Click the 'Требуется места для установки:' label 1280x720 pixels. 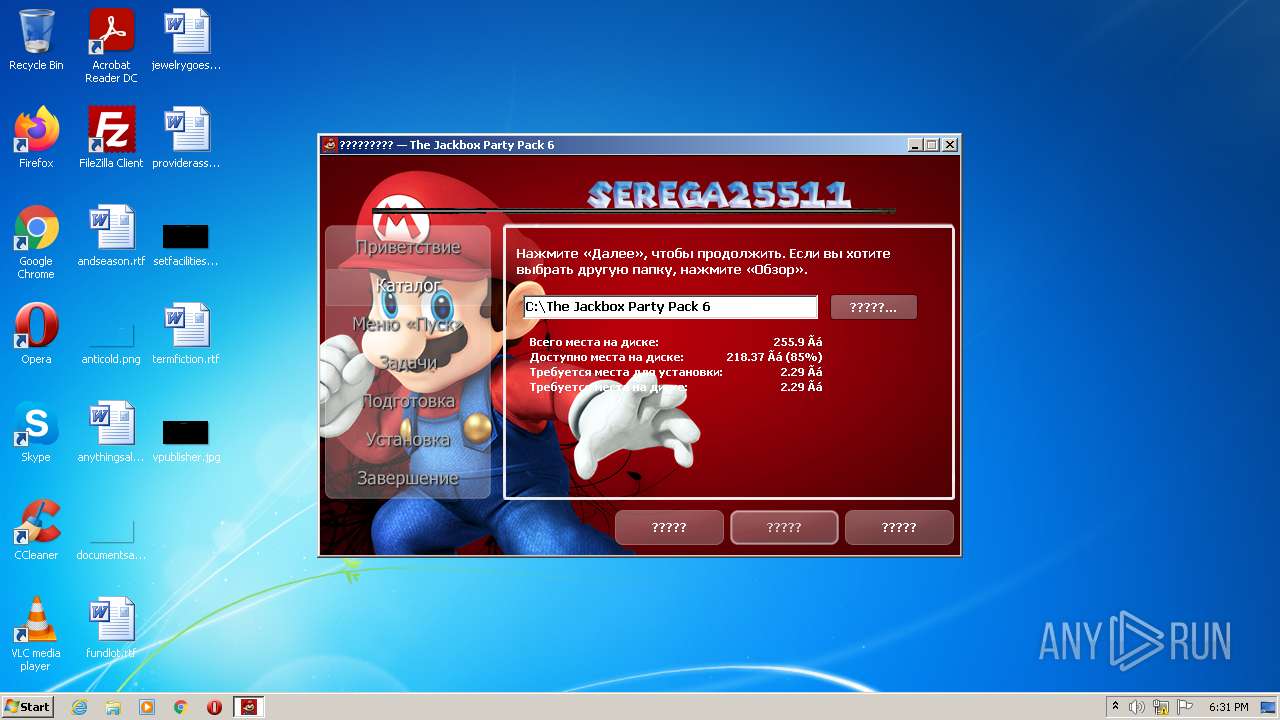626,372
